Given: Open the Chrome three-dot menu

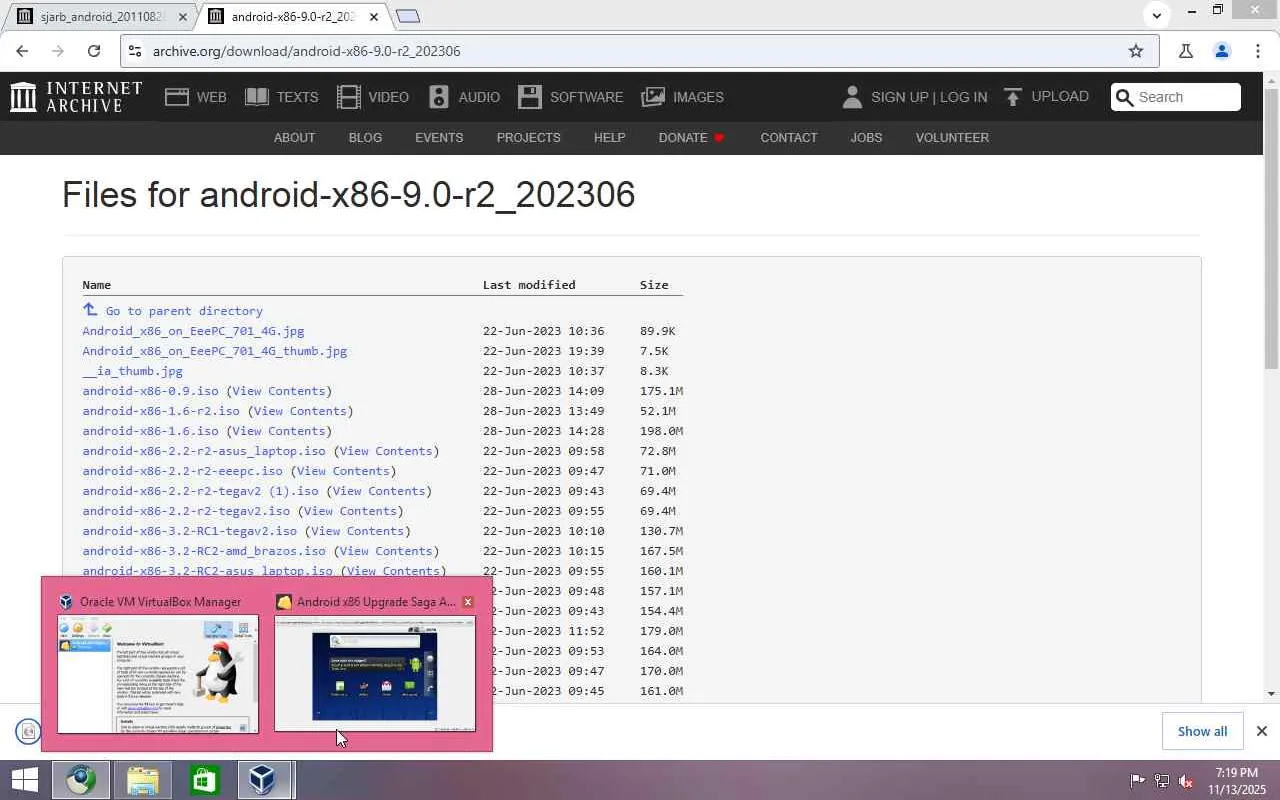Looking at the screenshot, I should tap(1257, 51).
